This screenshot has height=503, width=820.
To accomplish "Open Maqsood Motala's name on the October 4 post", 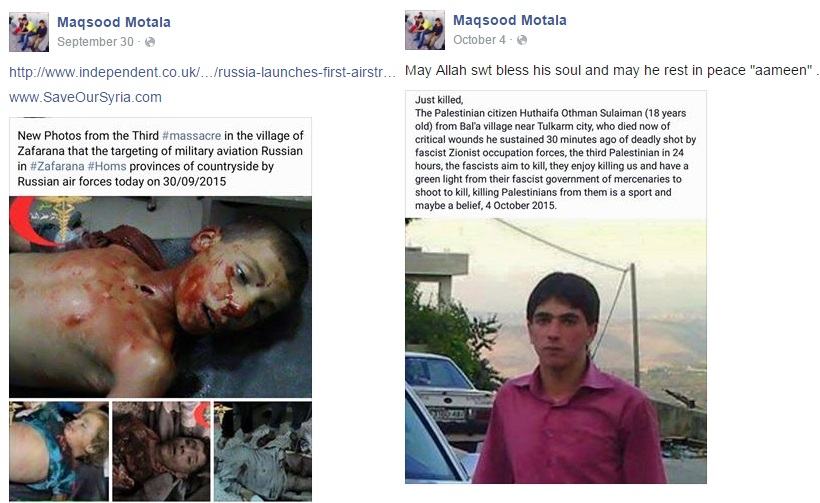I will [x=509, y=20].
